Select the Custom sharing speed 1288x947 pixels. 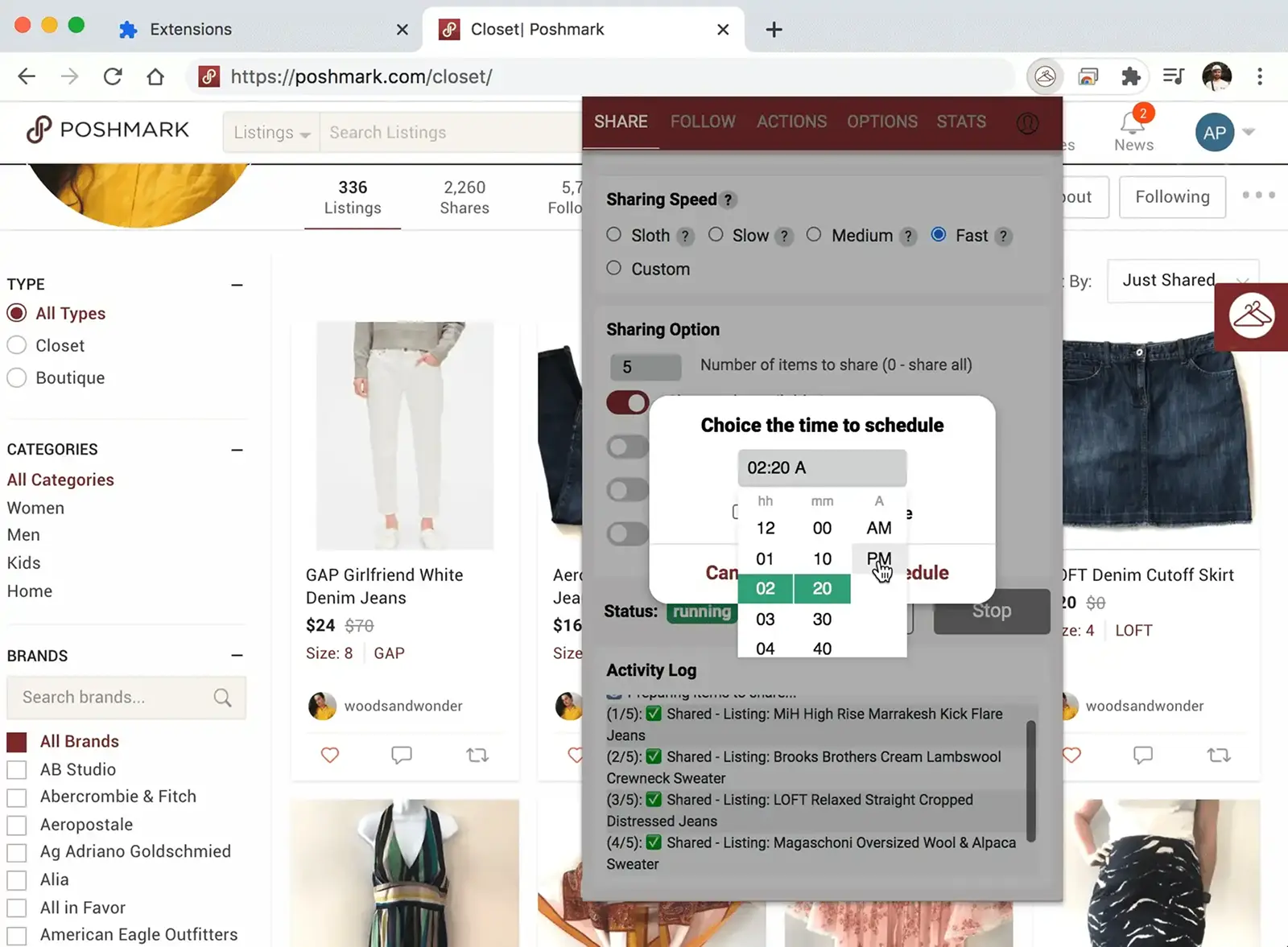tap(614, 268)
